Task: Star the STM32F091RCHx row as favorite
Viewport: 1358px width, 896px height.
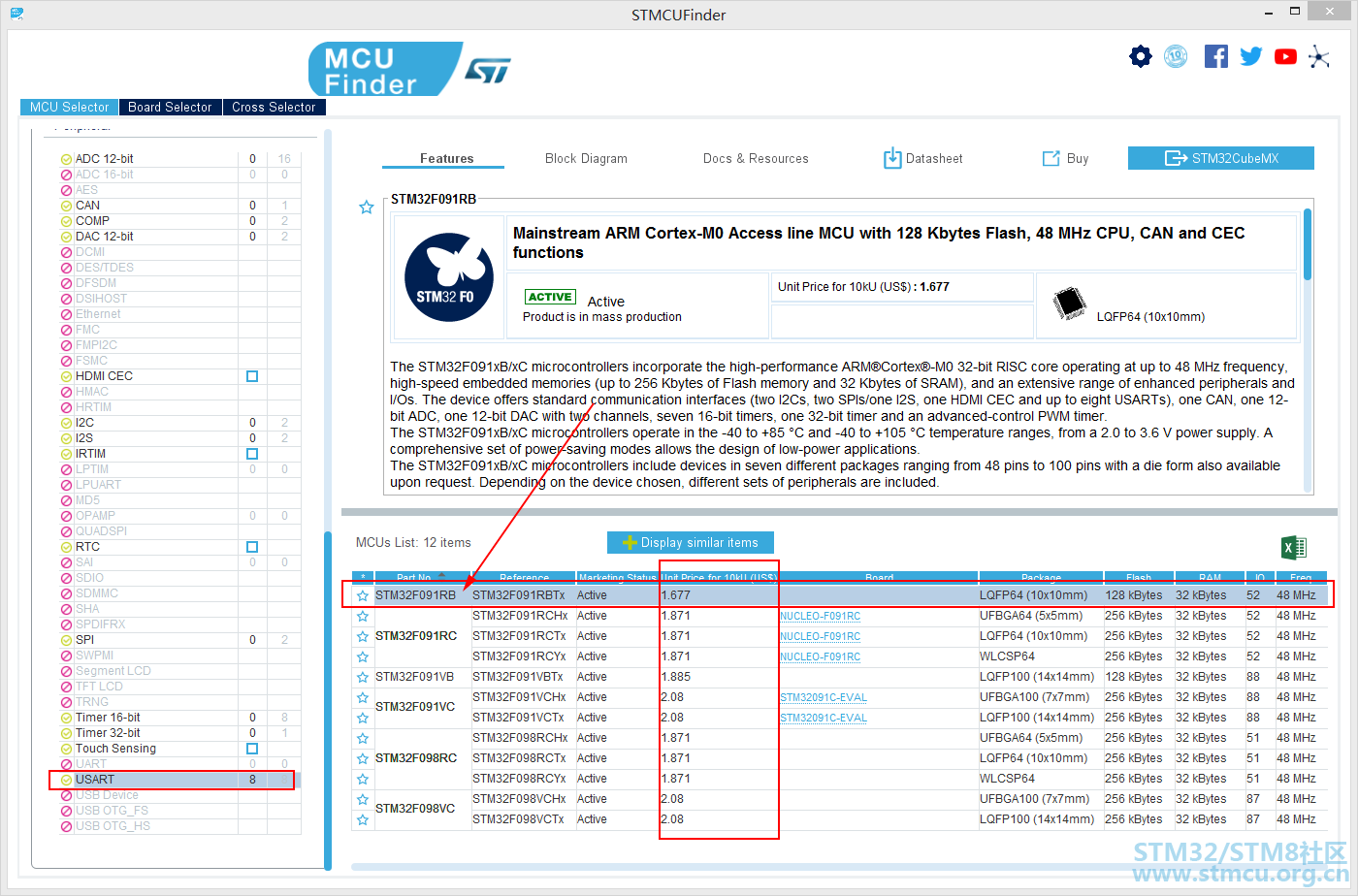Action: click(363, 616)
